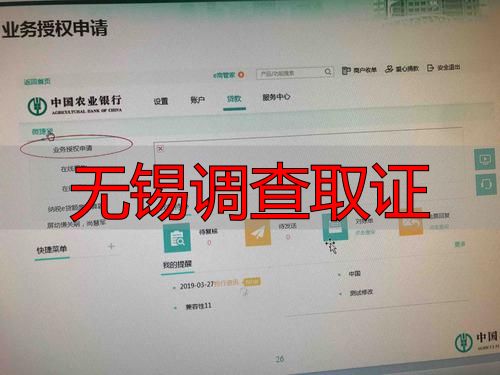Click the 返回首页 link

point(37,82)
